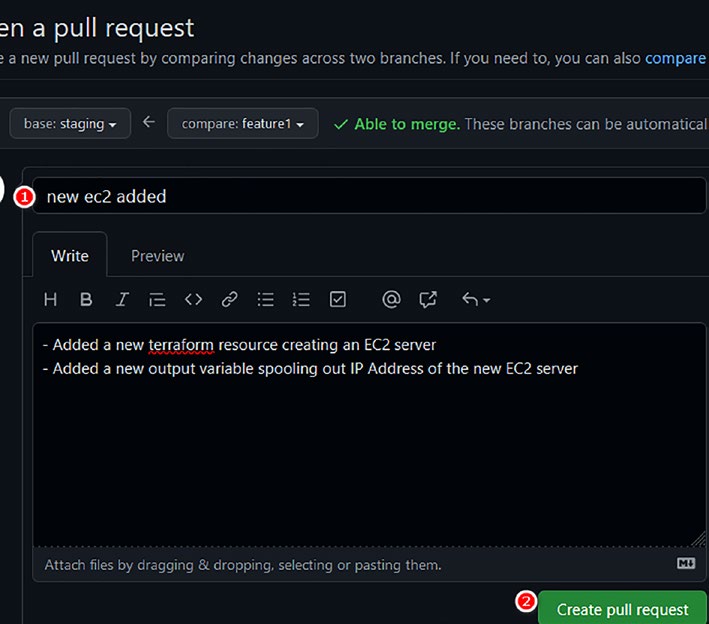709x624 pixels.
Task: Mention a user with the @ icon
Action: 391,299
